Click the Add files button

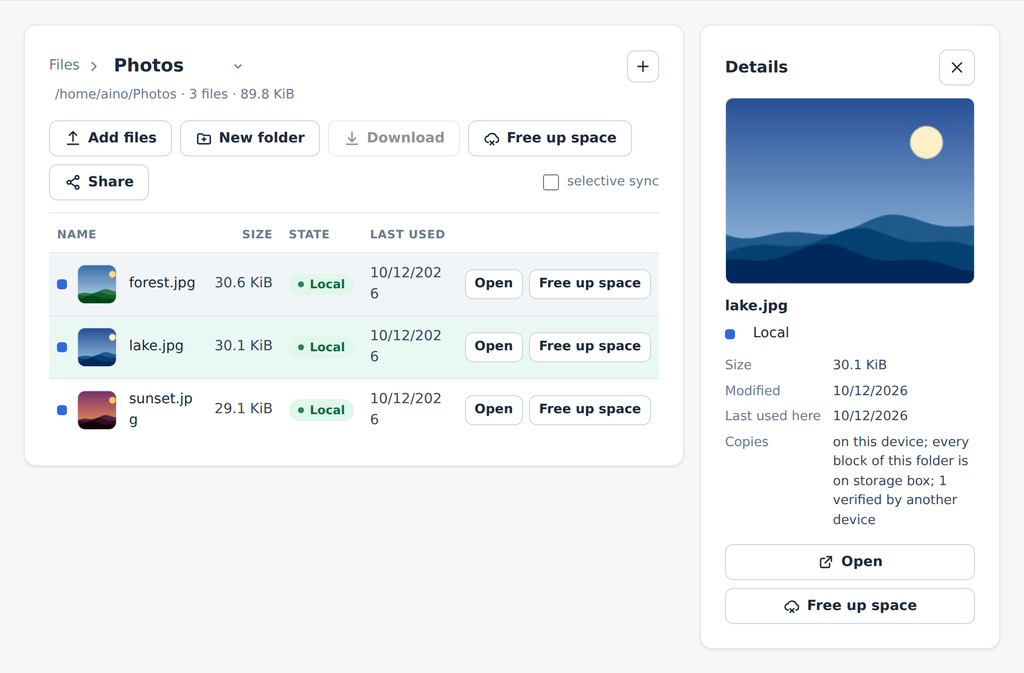tap(110, 138)
